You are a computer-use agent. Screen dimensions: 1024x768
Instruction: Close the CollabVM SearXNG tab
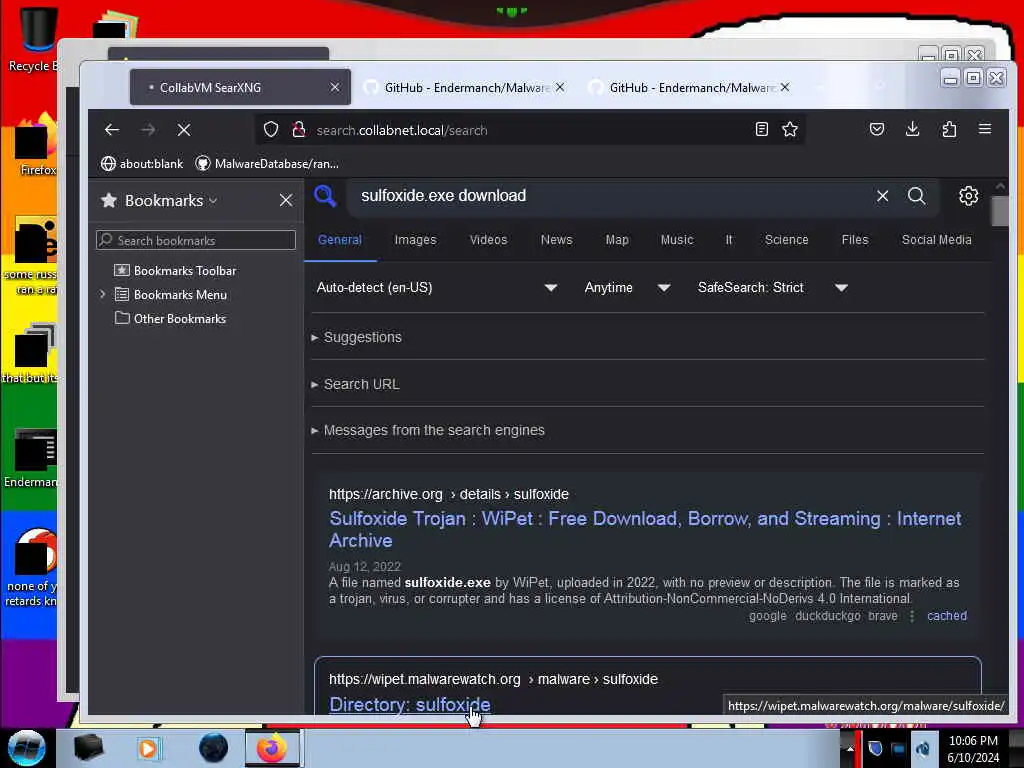tap(334, 87)
